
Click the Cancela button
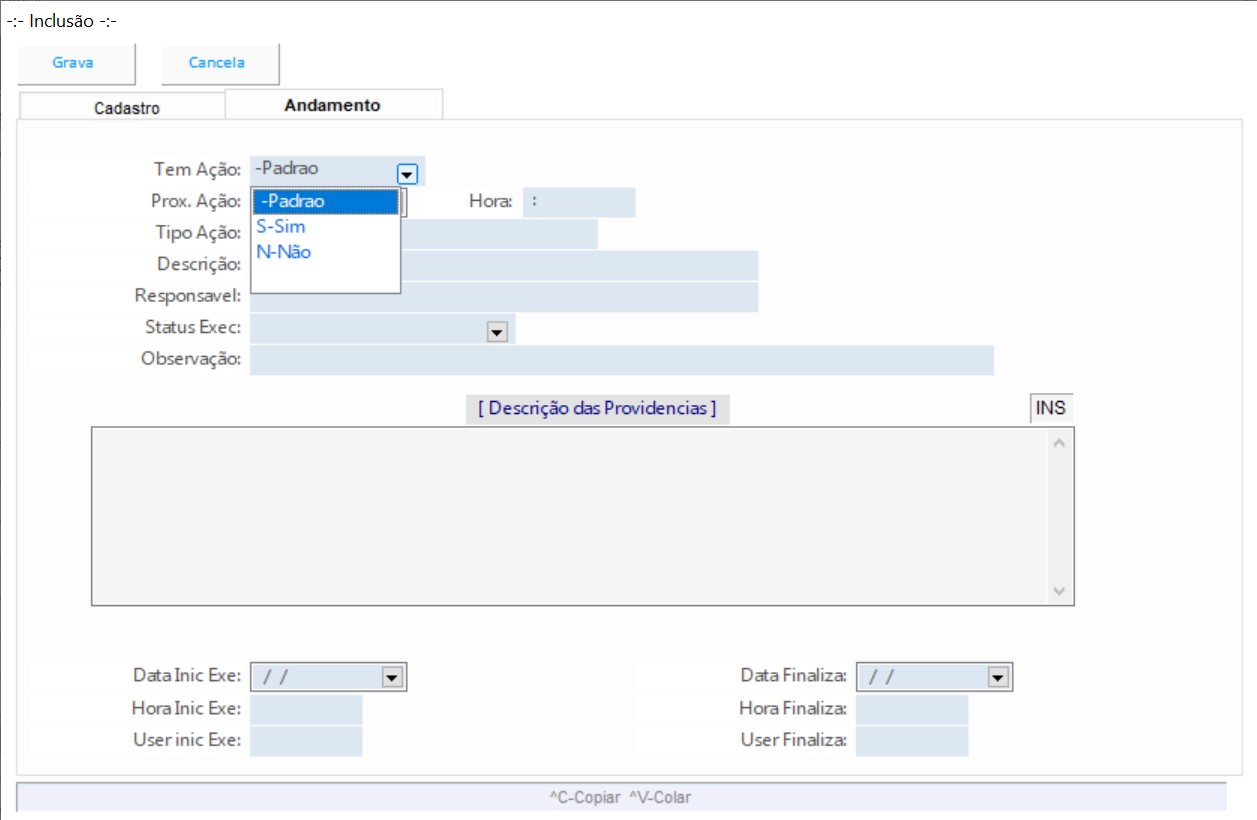tap(217, 63)
